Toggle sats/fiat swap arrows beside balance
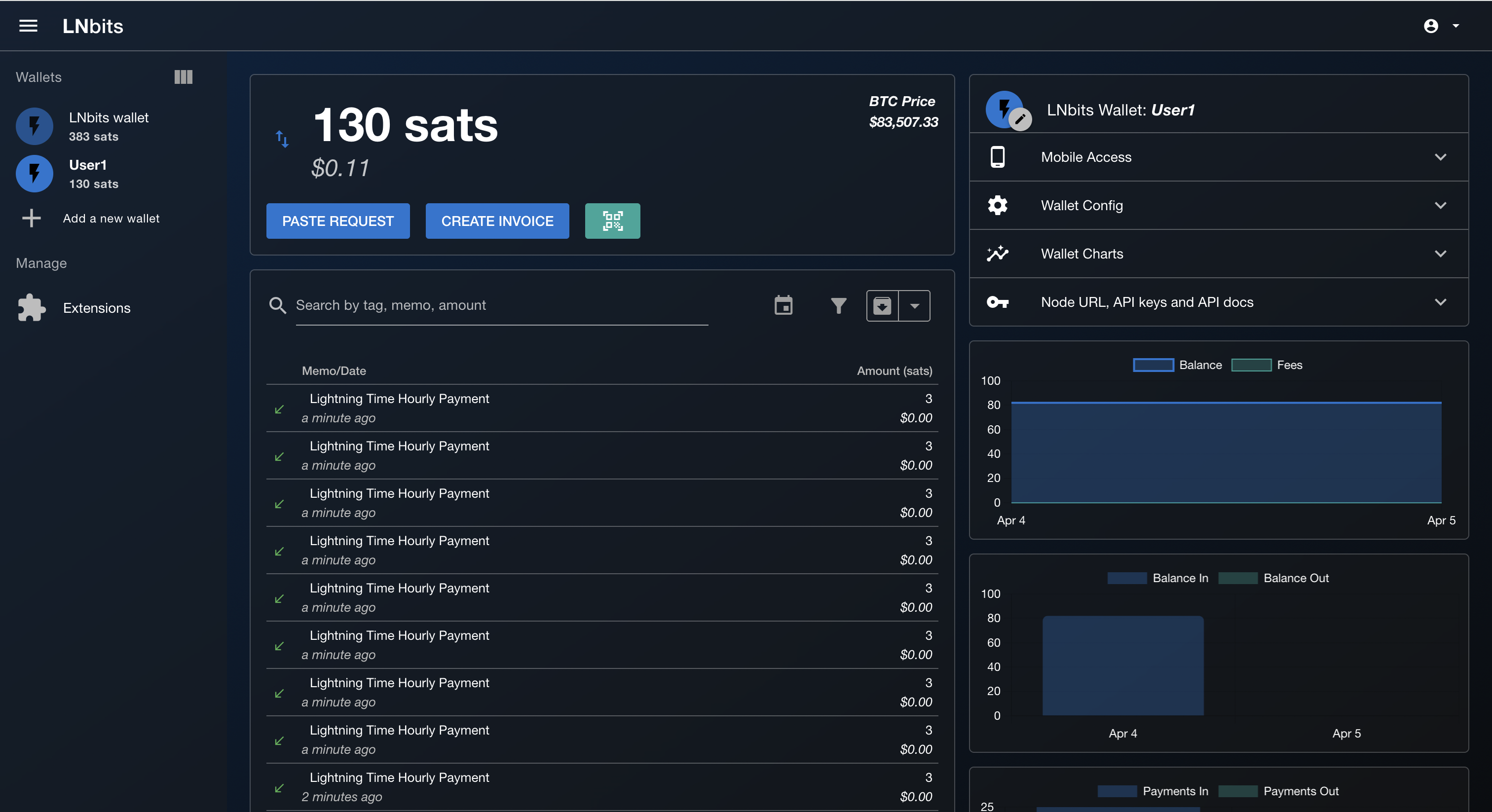1492x812 pixels. coord(282,139)
